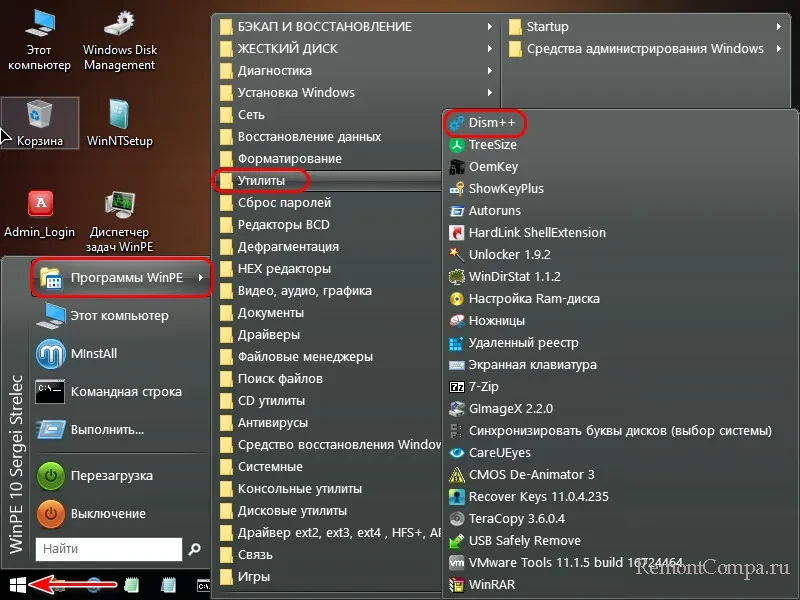This screenshot has width=800, height=600.
Task: Open Windows Disk Management desktop shortcut
Action: (120, 40)
